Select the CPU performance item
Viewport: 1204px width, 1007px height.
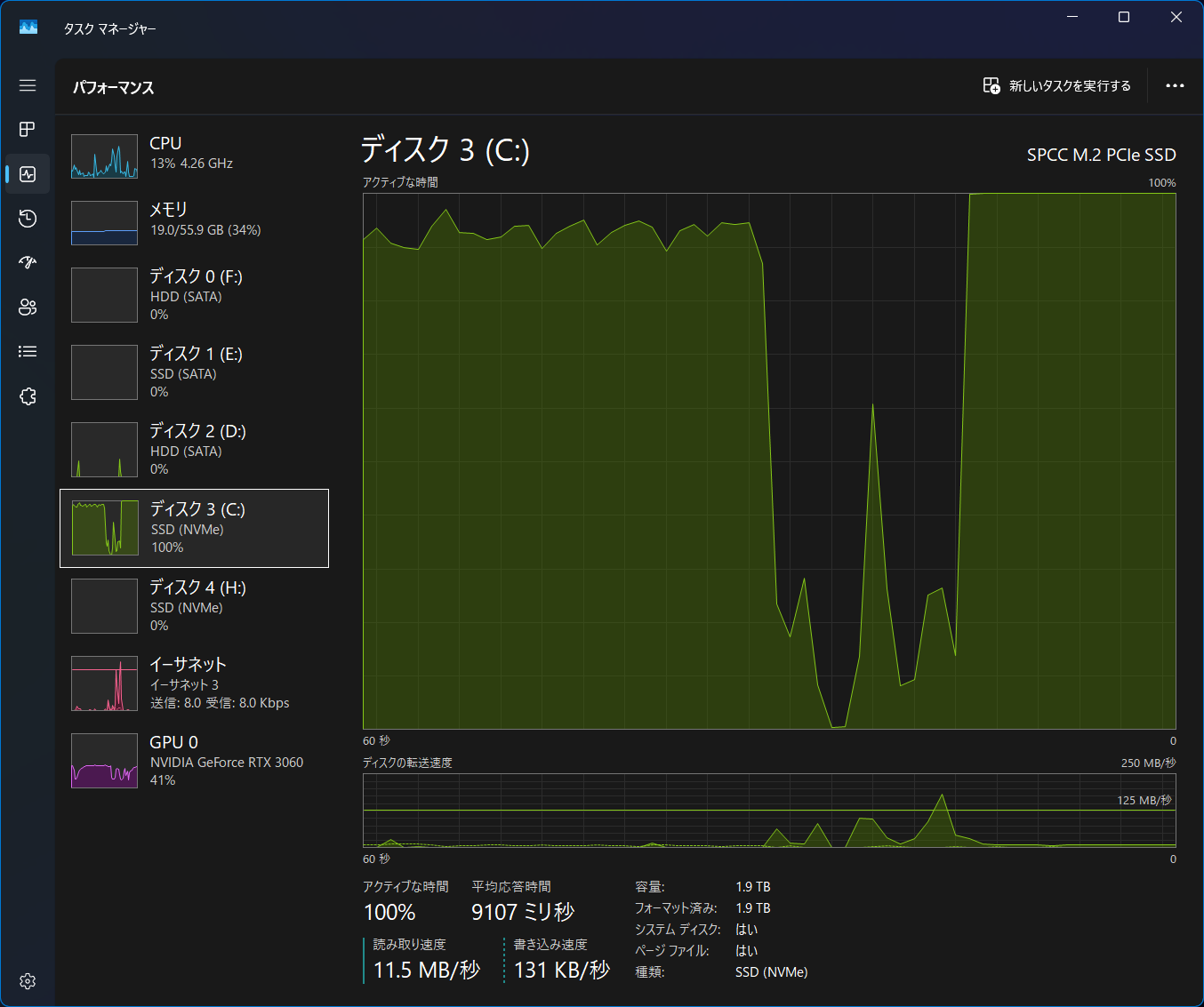point(194,156)
